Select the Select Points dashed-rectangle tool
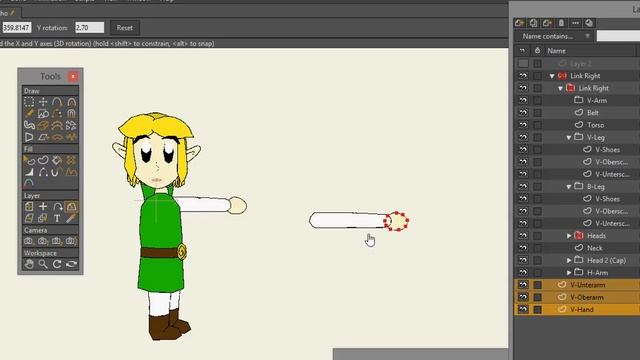This screenshot has width=640, height=360. [x=29, y=102]
